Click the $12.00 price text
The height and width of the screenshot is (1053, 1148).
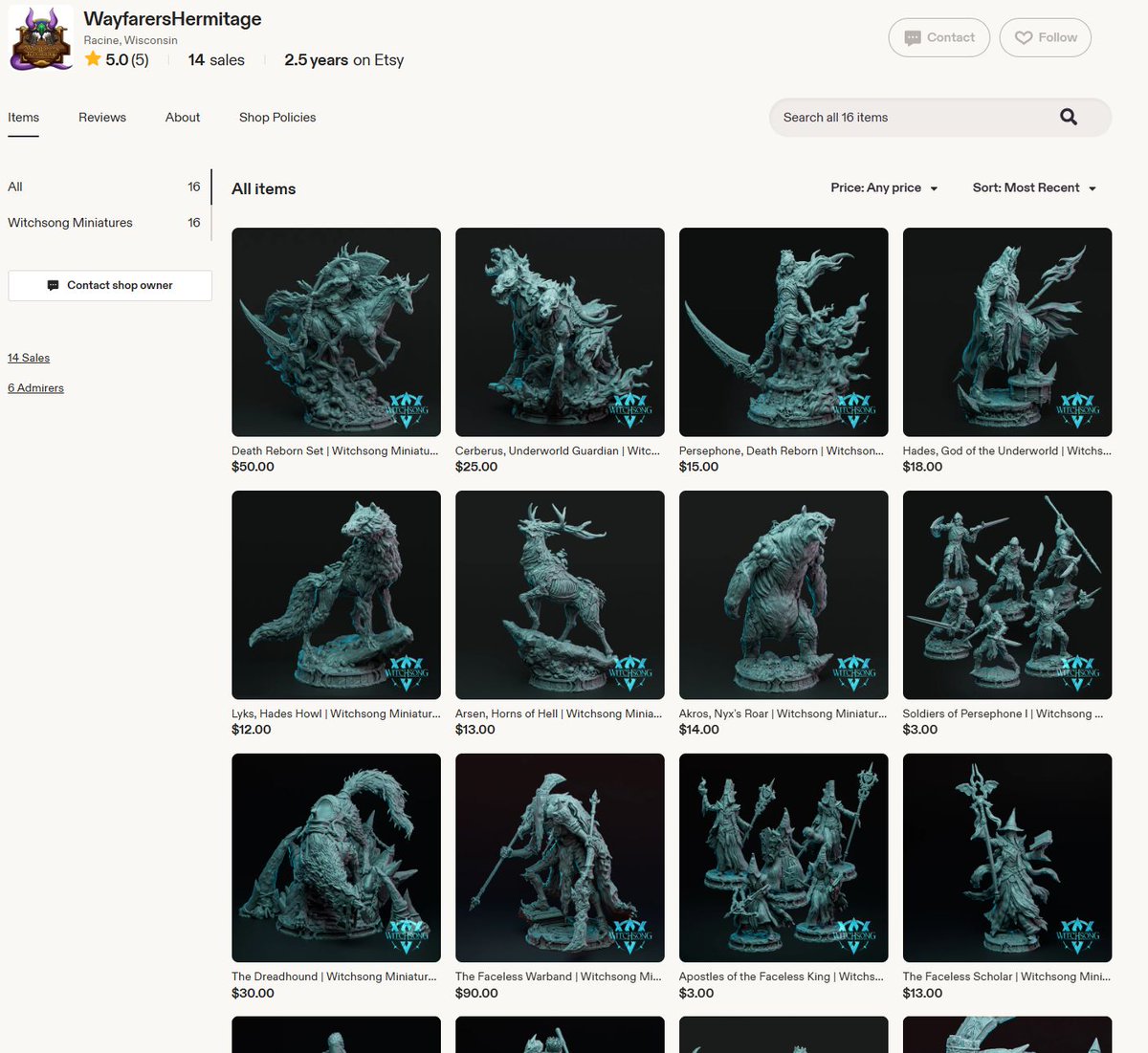(x=251, y=730)
